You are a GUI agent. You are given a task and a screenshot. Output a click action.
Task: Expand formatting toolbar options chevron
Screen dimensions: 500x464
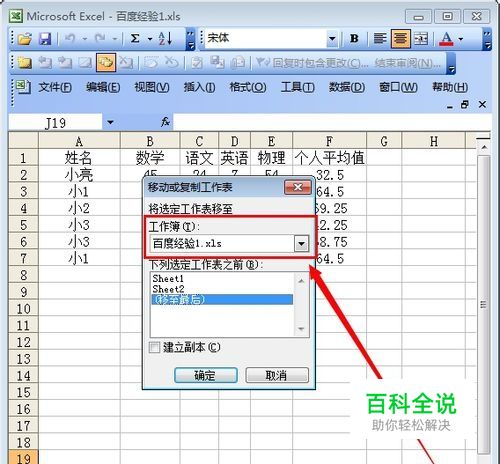[x=487, y=39]
